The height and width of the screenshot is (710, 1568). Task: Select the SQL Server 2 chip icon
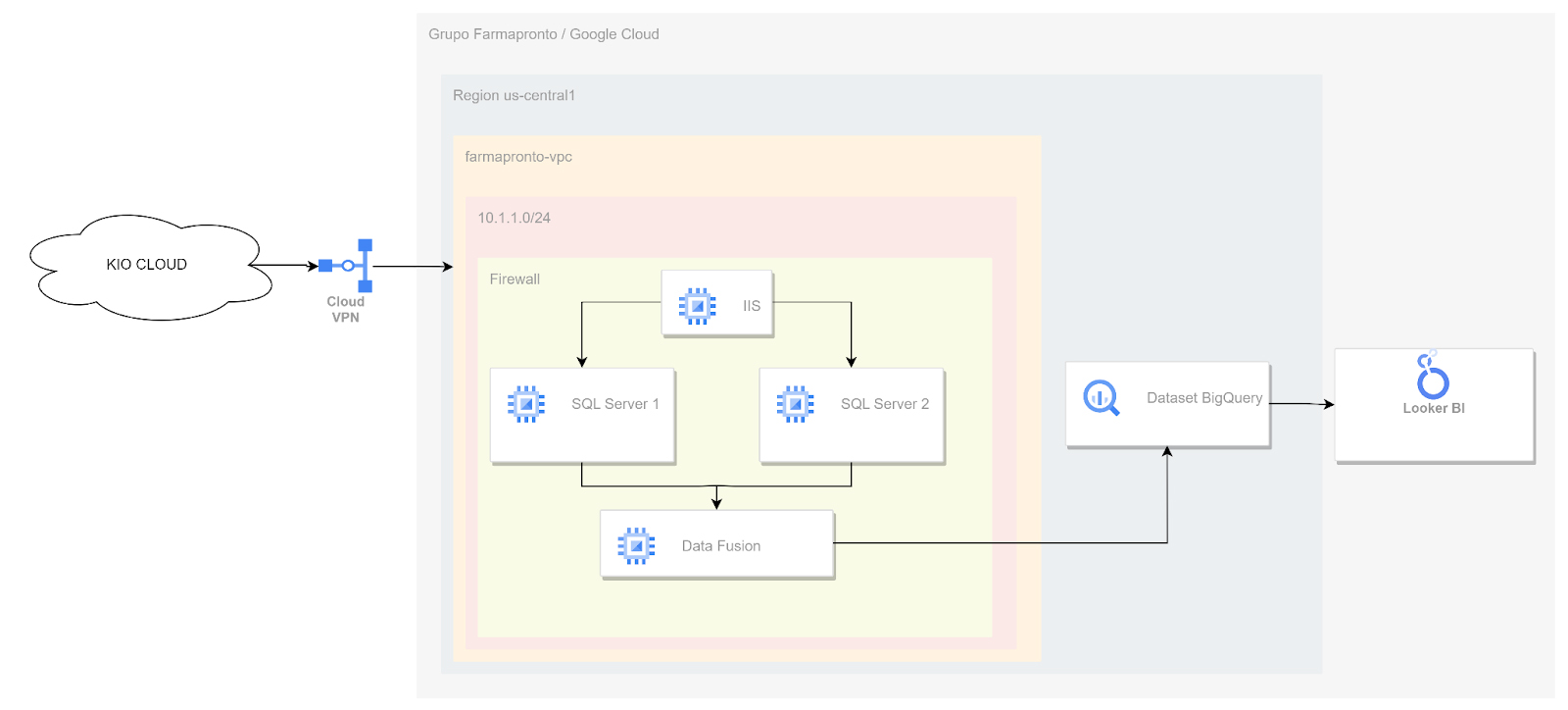[x=795, y=404]
